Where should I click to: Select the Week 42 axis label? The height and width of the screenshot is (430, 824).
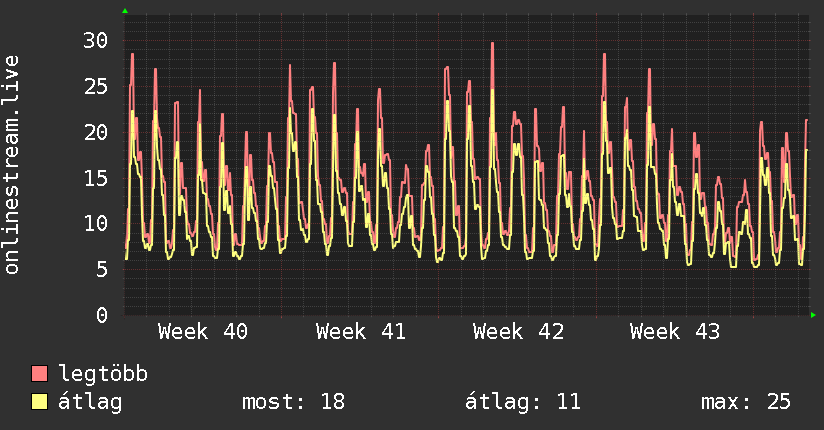coord(518,332)
